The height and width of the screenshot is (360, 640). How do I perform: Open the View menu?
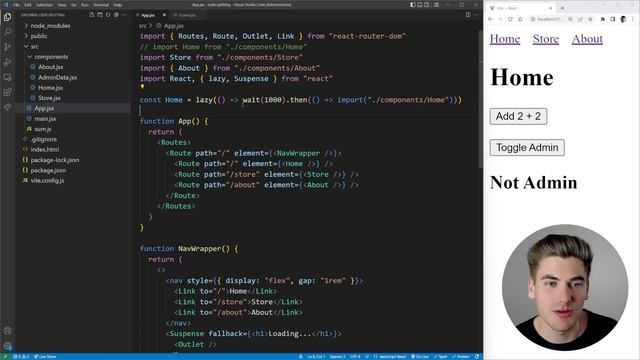point(62,5)
